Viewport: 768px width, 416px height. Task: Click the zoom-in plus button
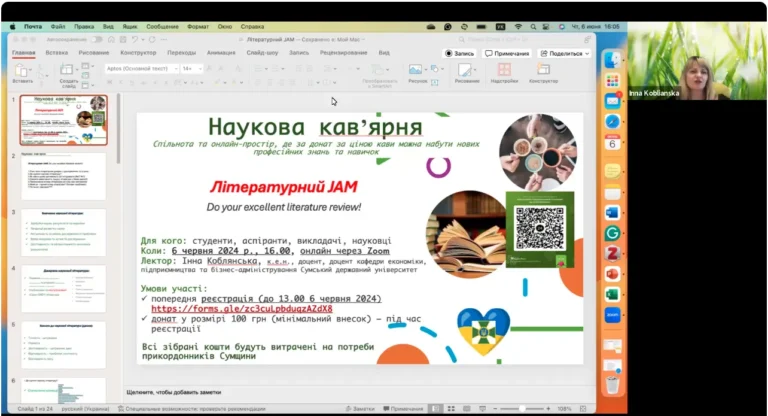(548, 408)
